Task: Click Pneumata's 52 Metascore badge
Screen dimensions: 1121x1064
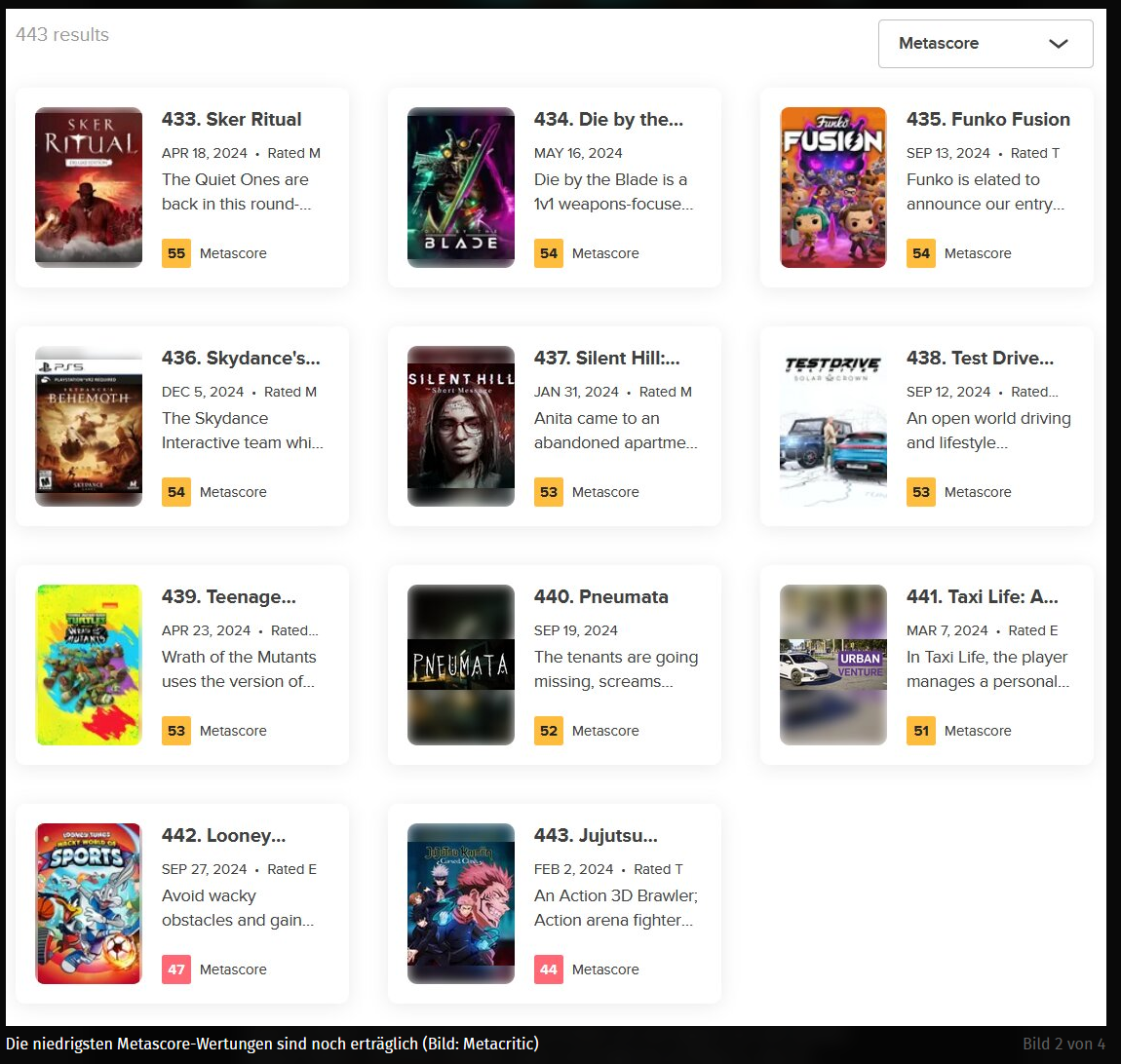Action: point(549,731)
